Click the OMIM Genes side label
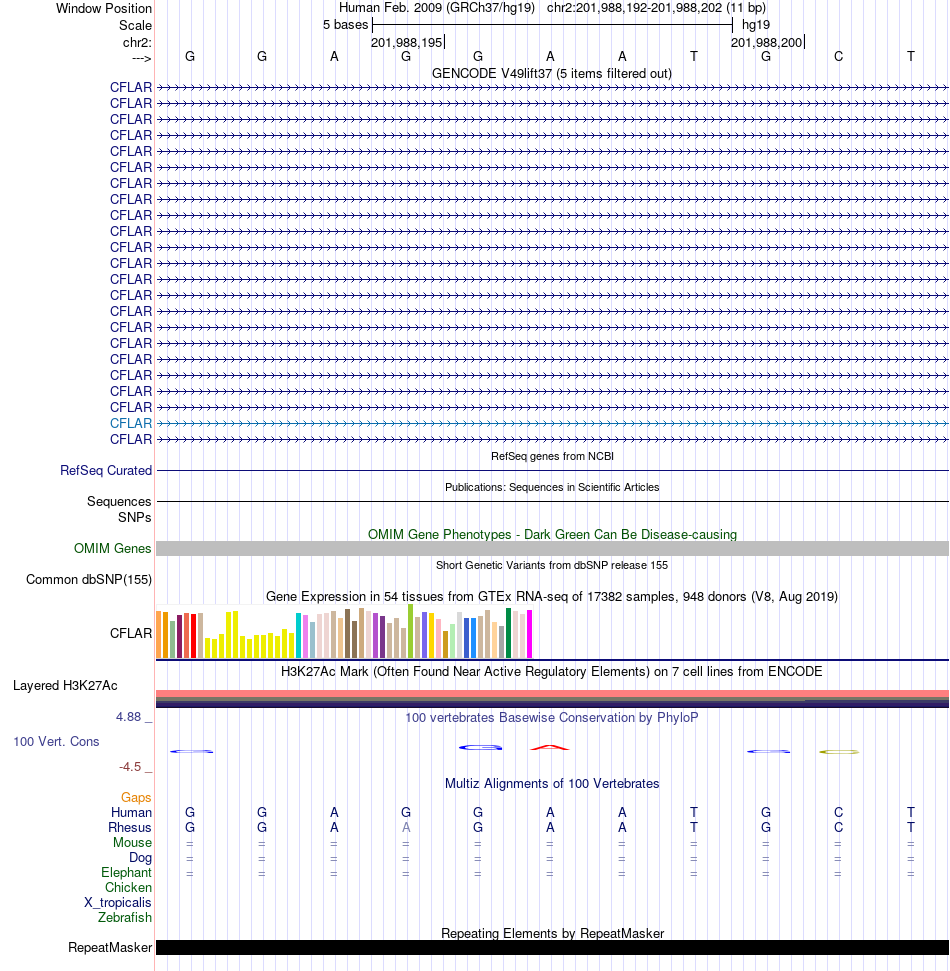The image size is (950, 971). point(112,548)
